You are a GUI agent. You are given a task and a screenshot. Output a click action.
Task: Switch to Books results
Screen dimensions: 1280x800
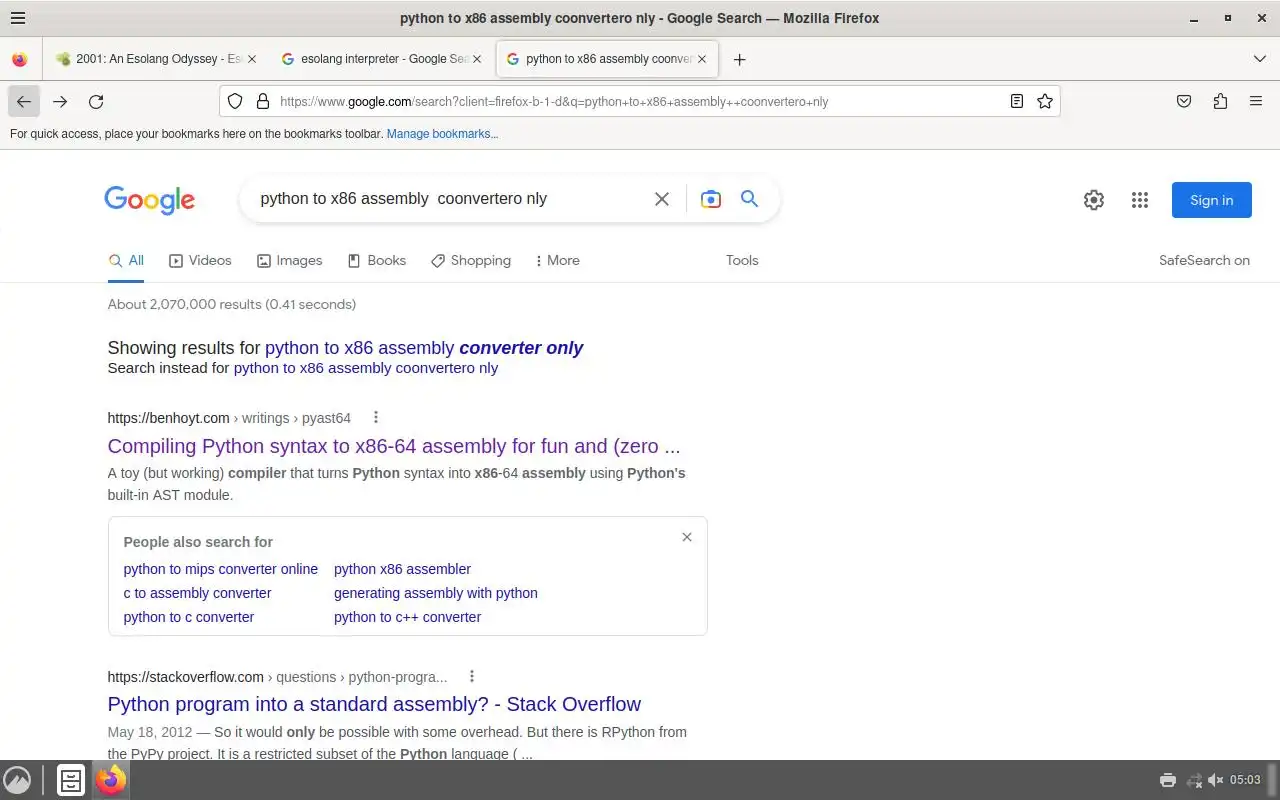(x=376, y=261)
